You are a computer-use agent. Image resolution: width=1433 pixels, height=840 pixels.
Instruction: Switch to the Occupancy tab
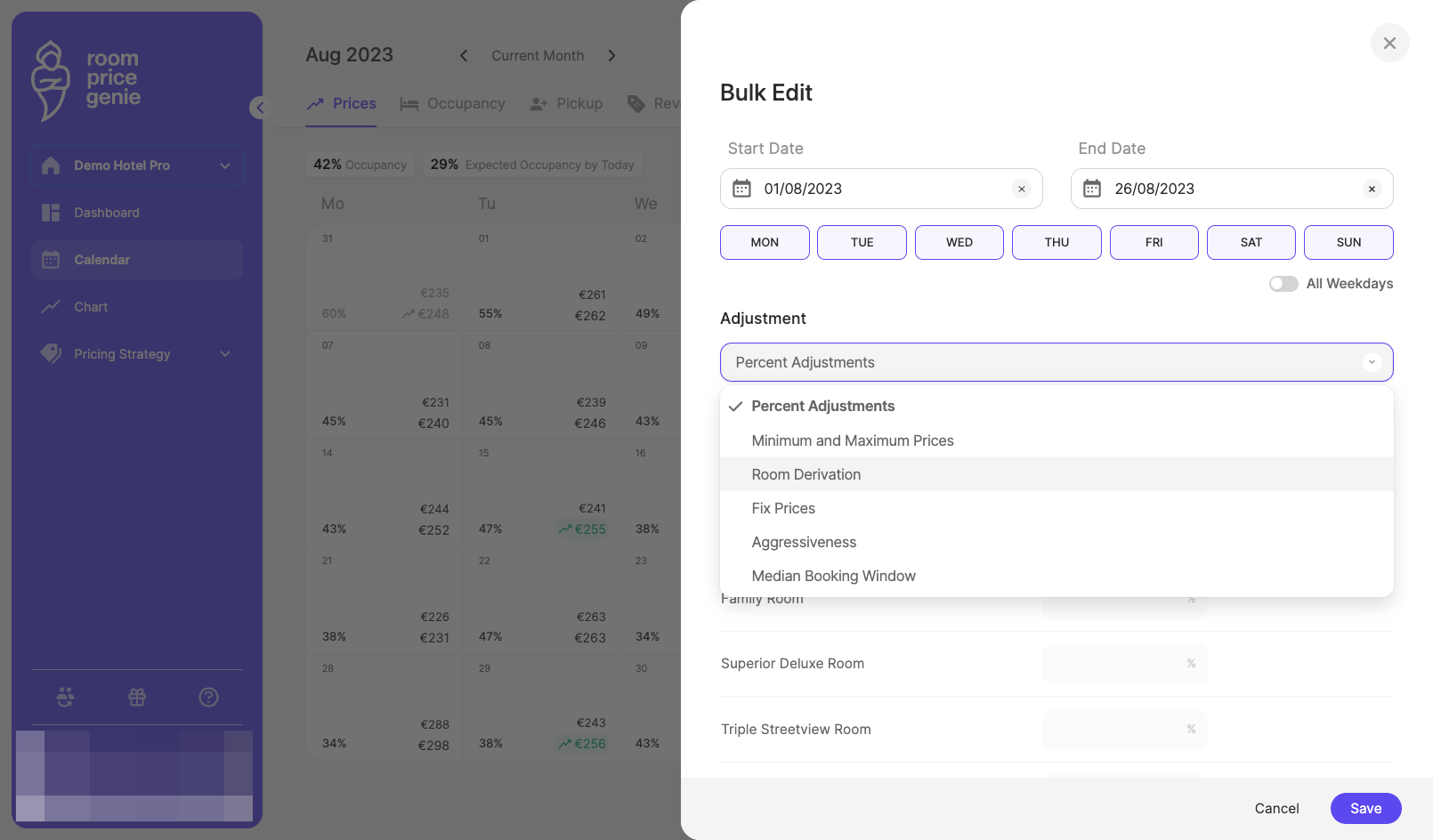click(x=452, y=104)
